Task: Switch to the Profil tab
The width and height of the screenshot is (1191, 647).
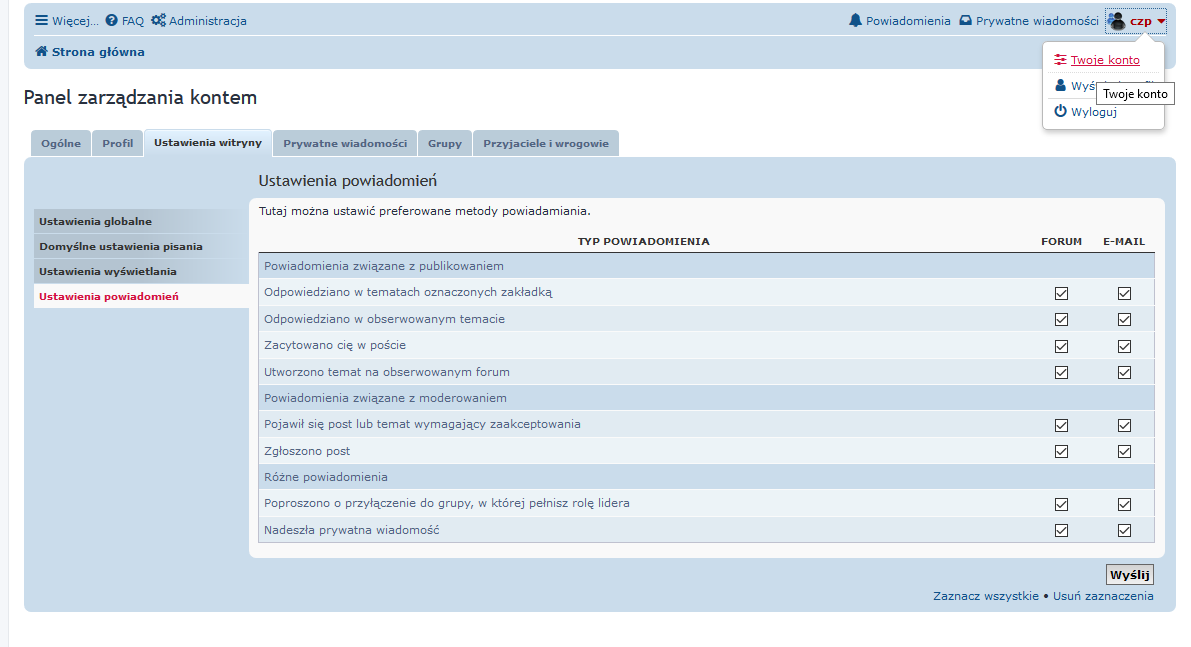Action: (x=117, y=144)
